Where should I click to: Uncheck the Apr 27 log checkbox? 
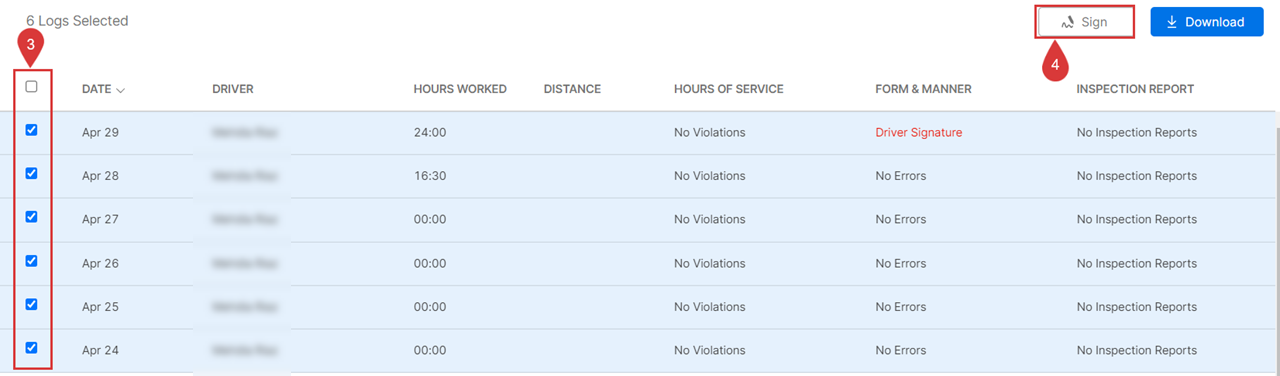(x=32, y=217)
